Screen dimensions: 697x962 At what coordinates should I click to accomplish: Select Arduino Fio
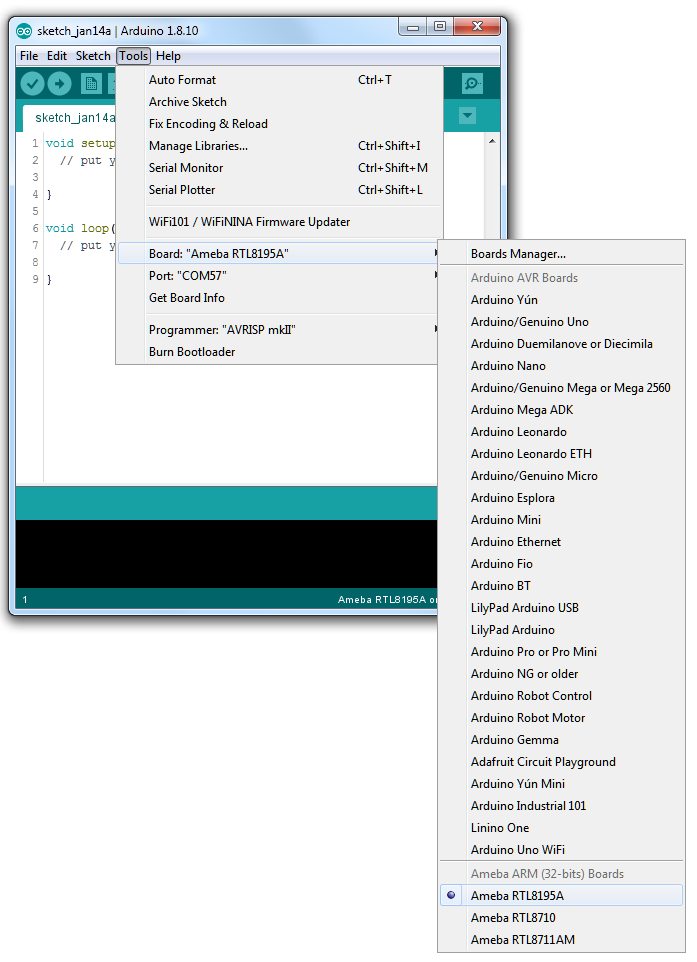coord(561,564)
